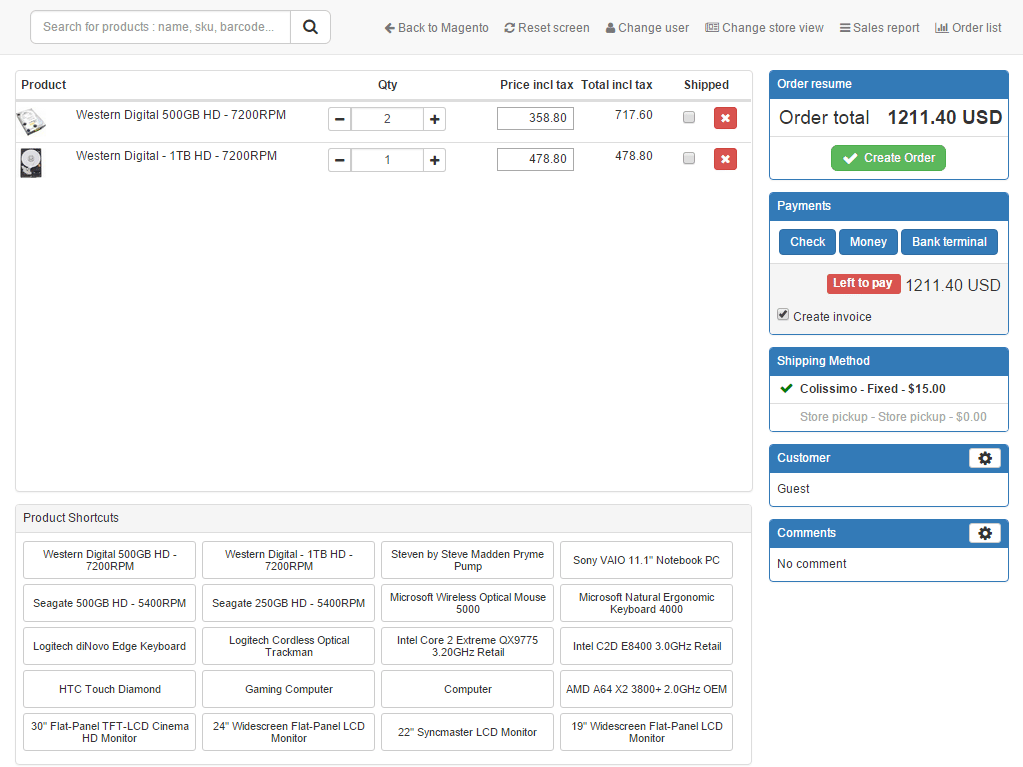Screen dimensions: 1023x767
Task: Add Seagate 250GB HD - 5400RPM shortcut
Action: click(x=288, y=603)
